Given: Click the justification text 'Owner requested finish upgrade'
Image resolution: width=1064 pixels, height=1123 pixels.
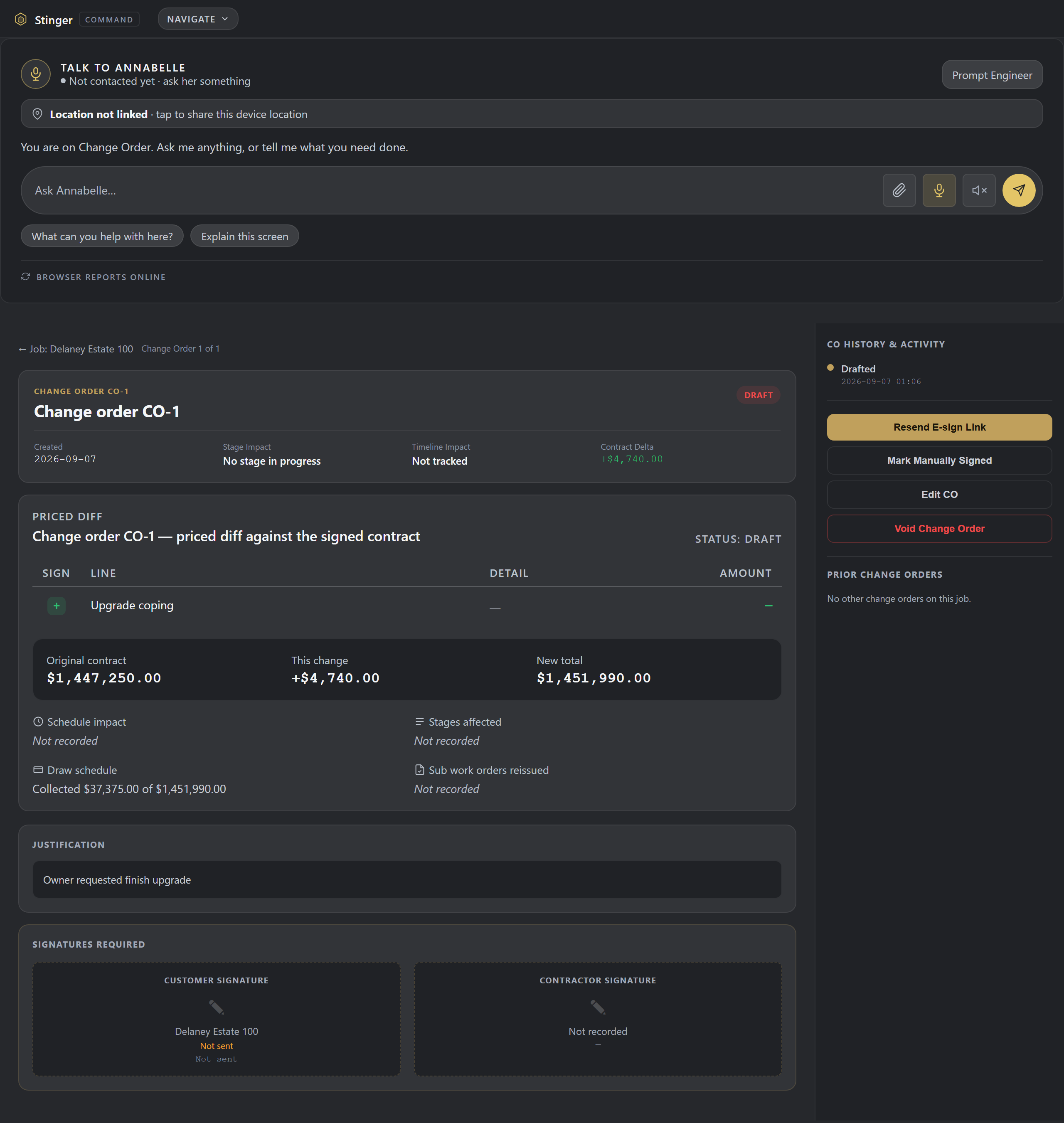Looking at the screenshot, I should point(117,880).
